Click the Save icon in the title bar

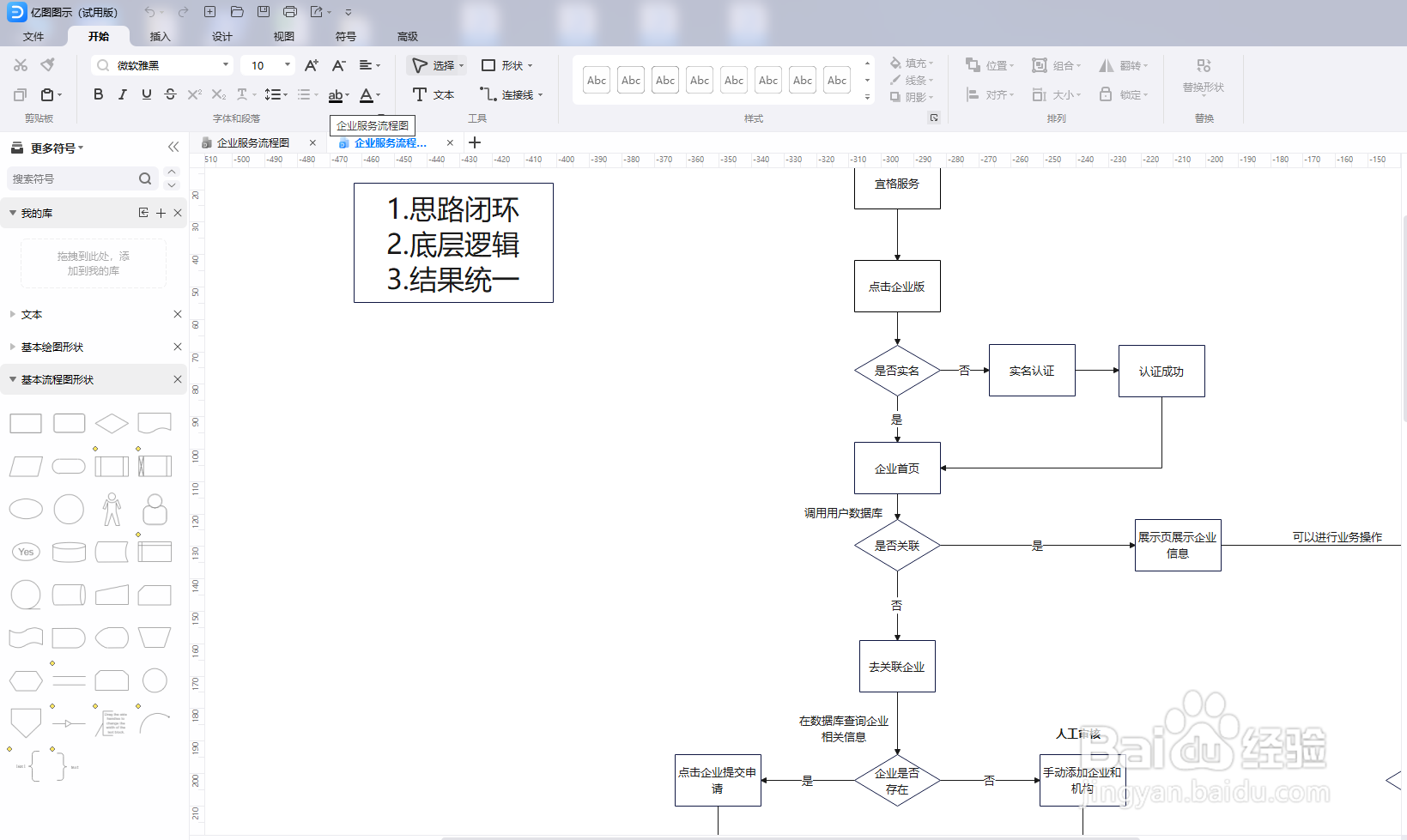pos(263,12)
